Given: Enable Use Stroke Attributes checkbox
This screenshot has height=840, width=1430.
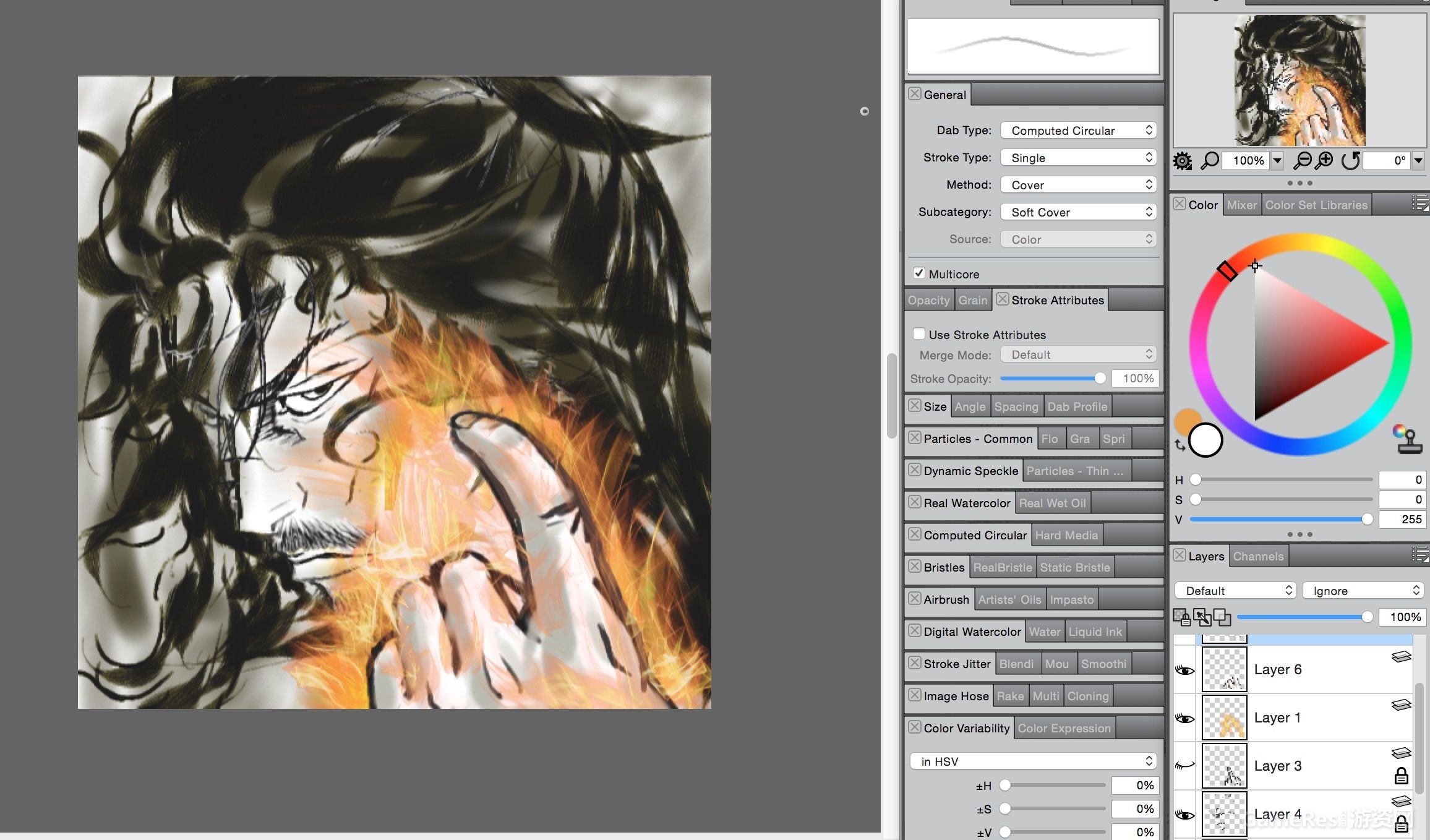Looking at the screenshot, I should [919, 334].
